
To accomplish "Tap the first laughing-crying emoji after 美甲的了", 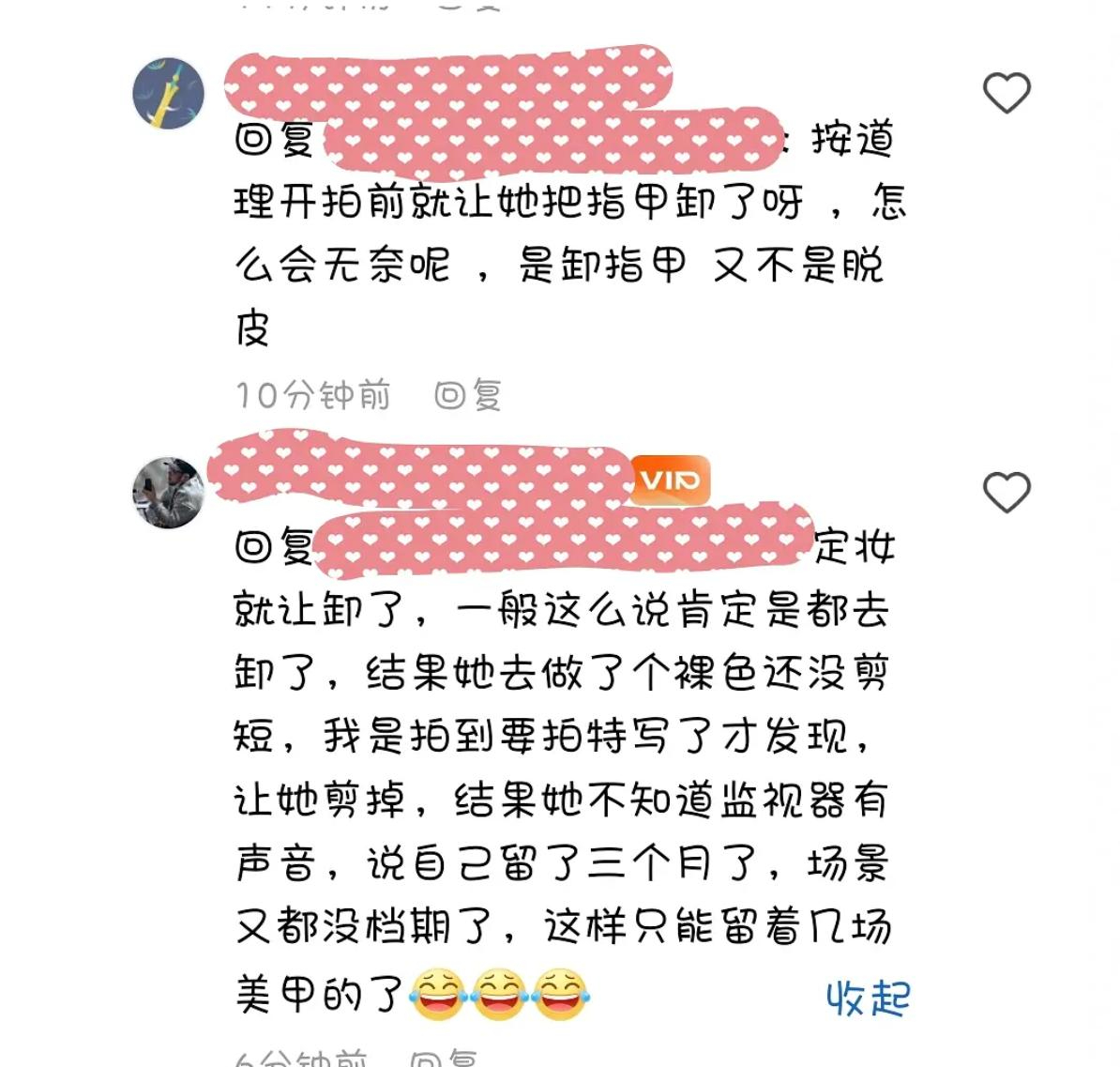I will pos(438,994).
